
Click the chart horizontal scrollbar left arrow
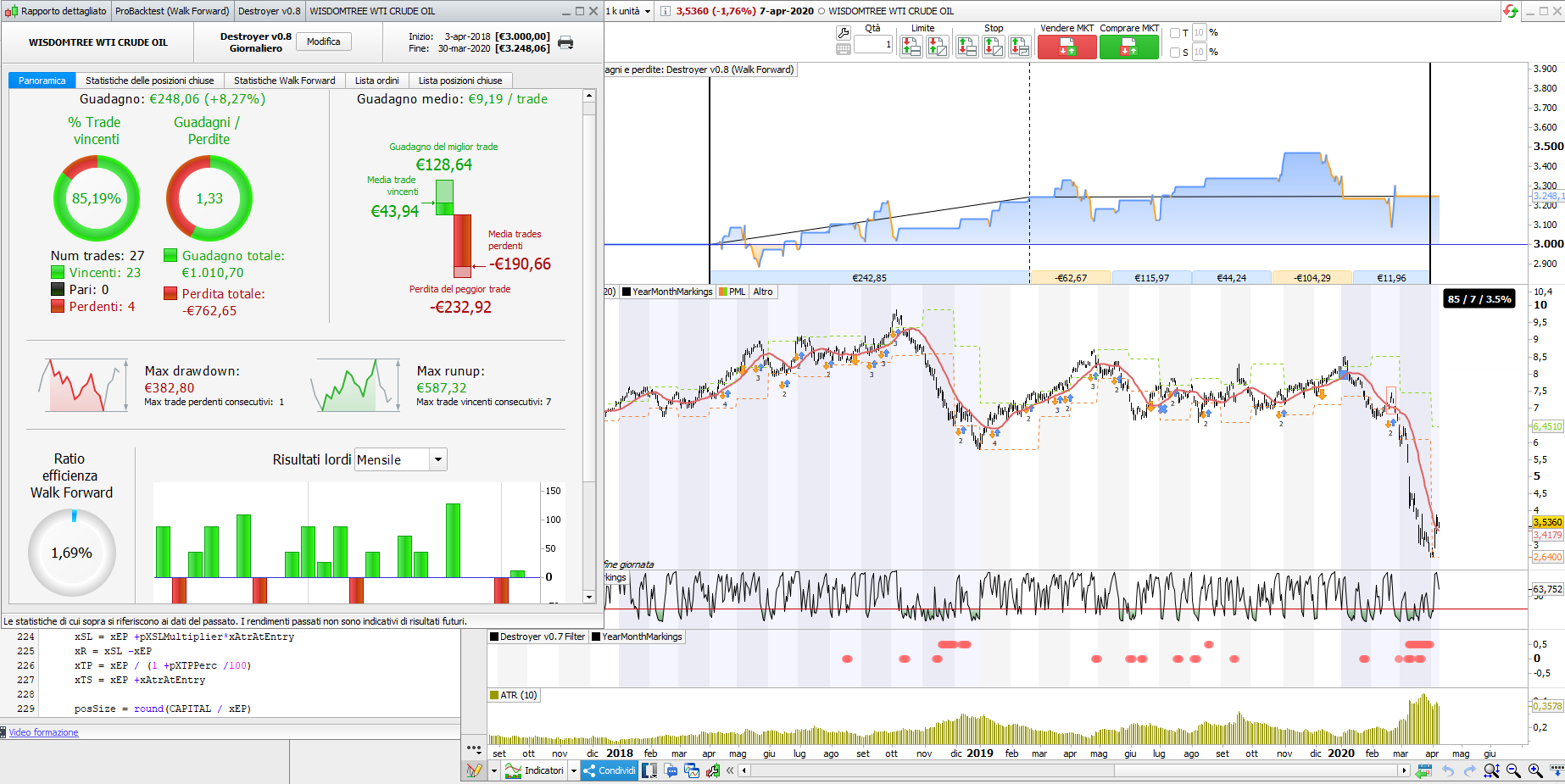[744, 770]
